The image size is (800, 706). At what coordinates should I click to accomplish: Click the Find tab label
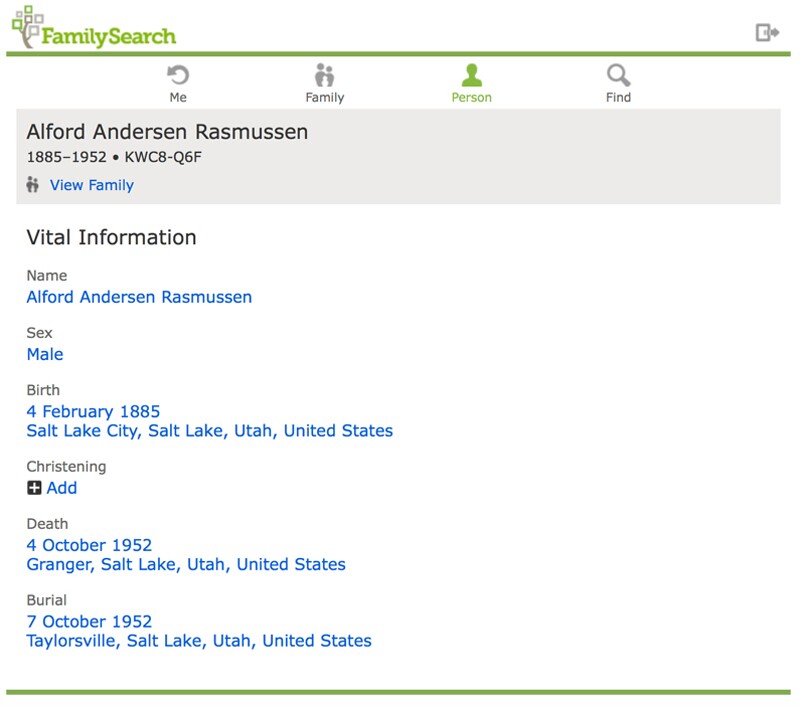pos(618,97)
